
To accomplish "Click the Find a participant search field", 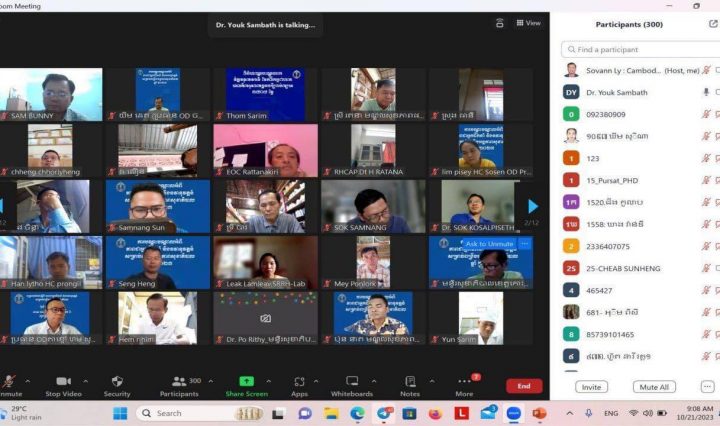I will pos(640,49).
